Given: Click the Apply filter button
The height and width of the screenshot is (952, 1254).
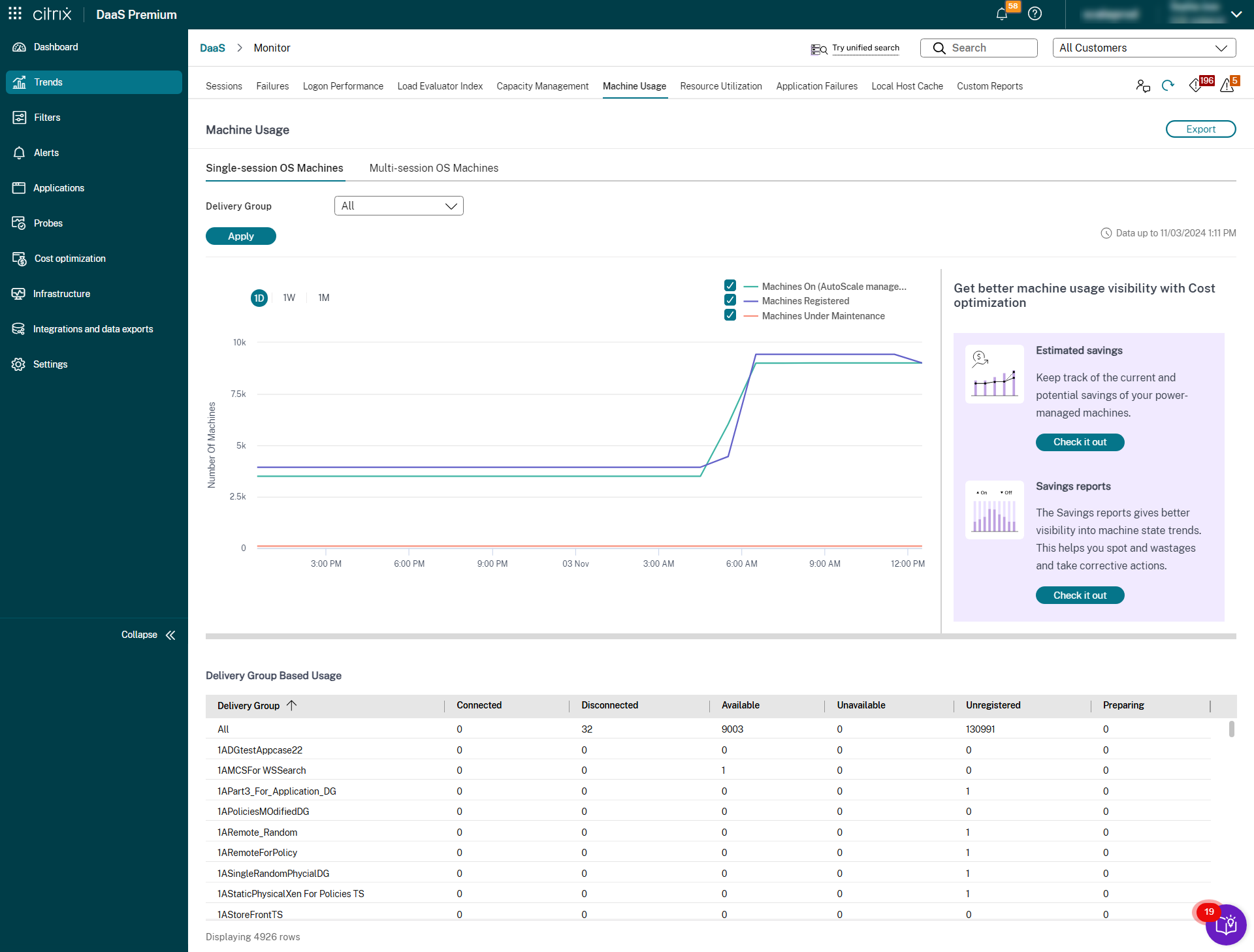Looking at the screenshot, I should tap(240, 236).
